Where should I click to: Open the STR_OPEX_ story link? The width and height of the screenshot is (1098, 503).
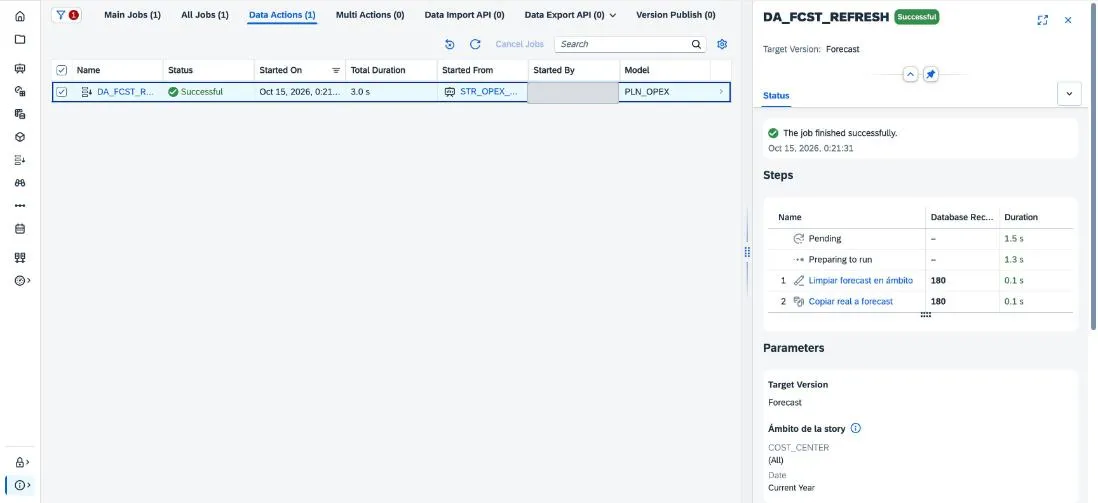click(x=489, y=92)
